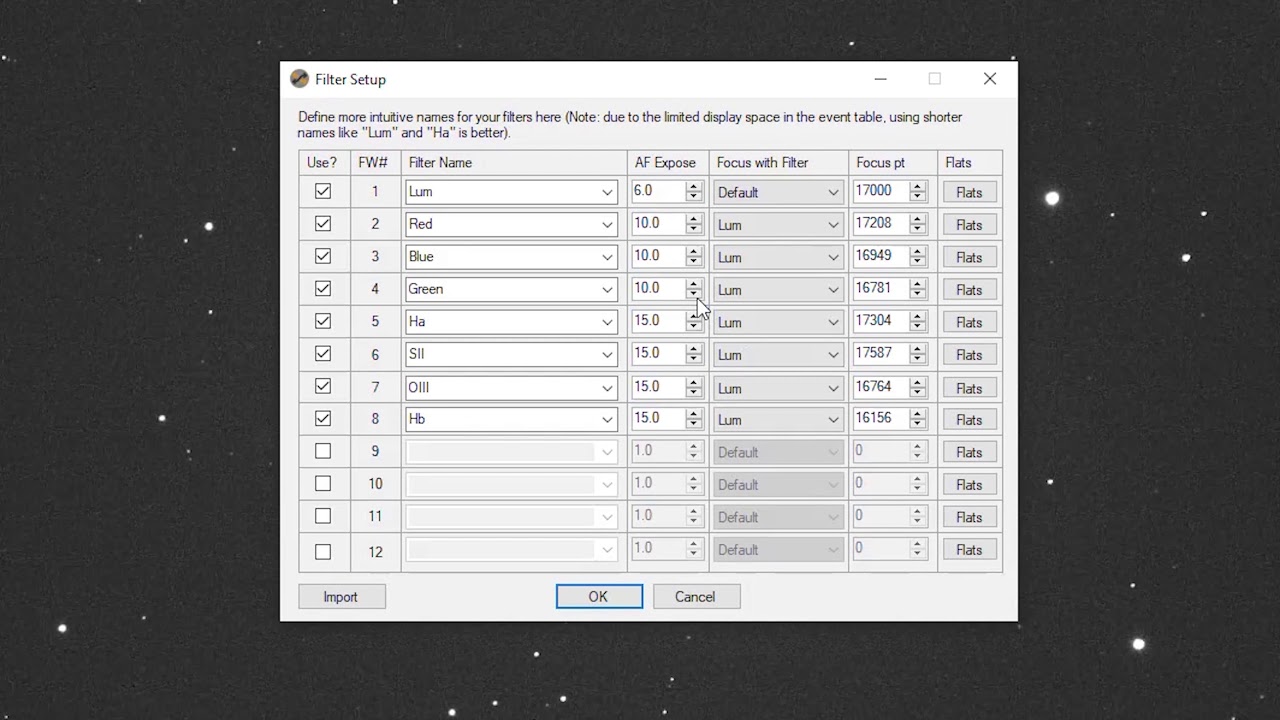Cancel the Filter Setup dialog
The image size is (1280, 720).
coord(696,597)
